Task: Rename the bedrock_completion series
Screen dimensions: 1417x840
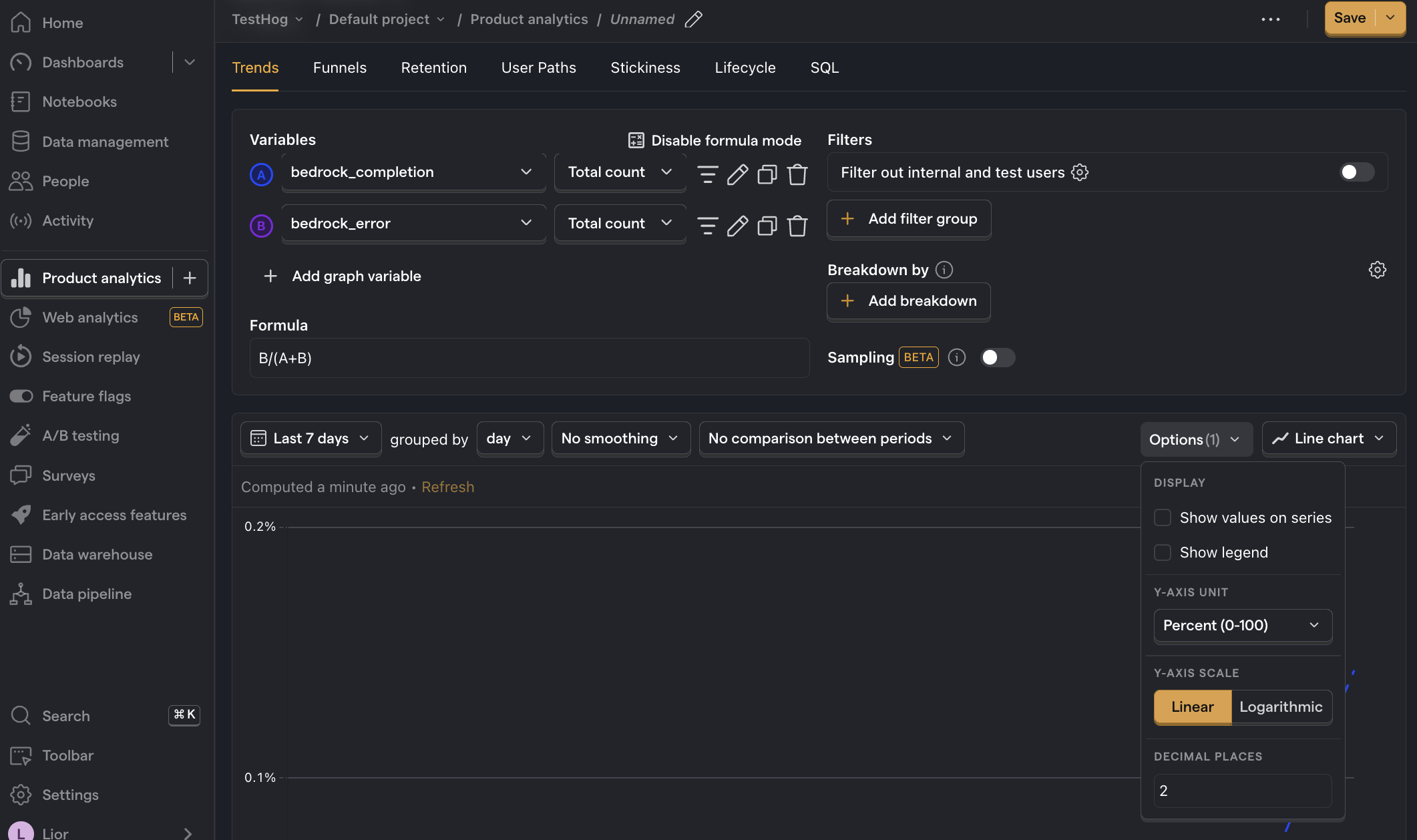Action: pyautogui.click(x=737, y=174)
